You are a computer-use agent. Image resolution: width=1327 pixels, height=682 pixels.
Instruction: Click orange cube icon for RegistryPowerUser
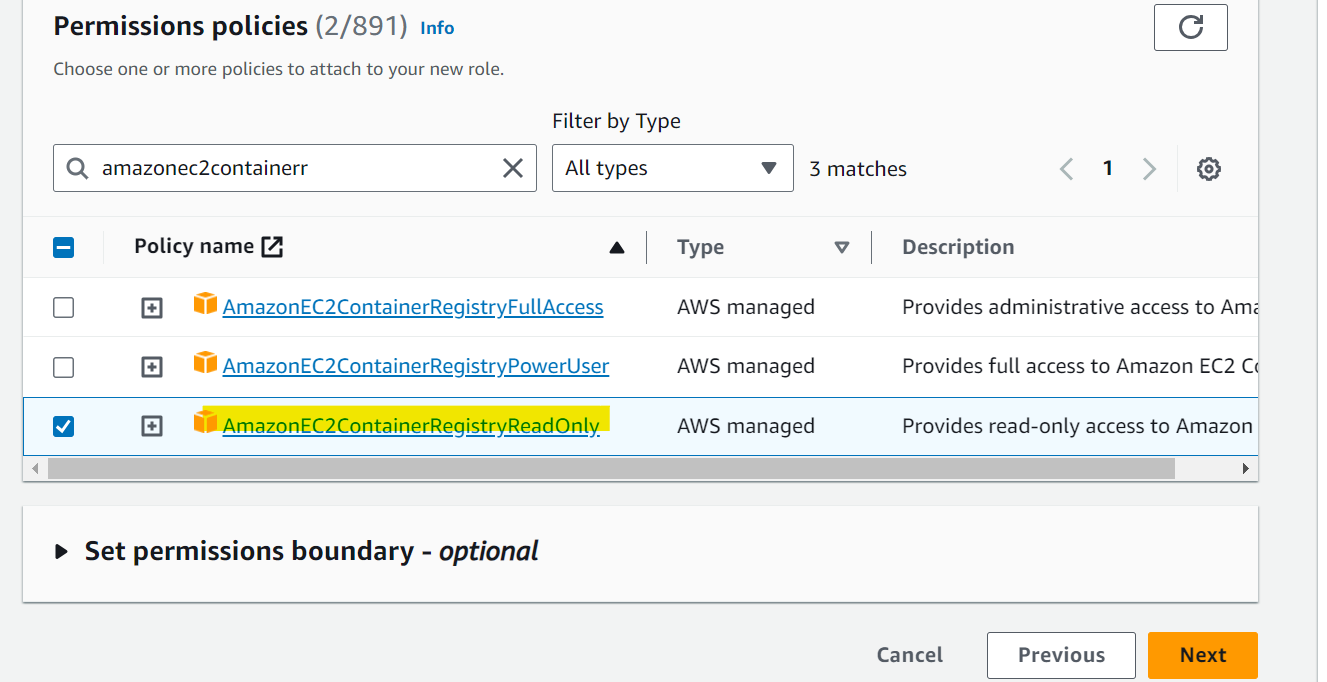coord(205,363)
